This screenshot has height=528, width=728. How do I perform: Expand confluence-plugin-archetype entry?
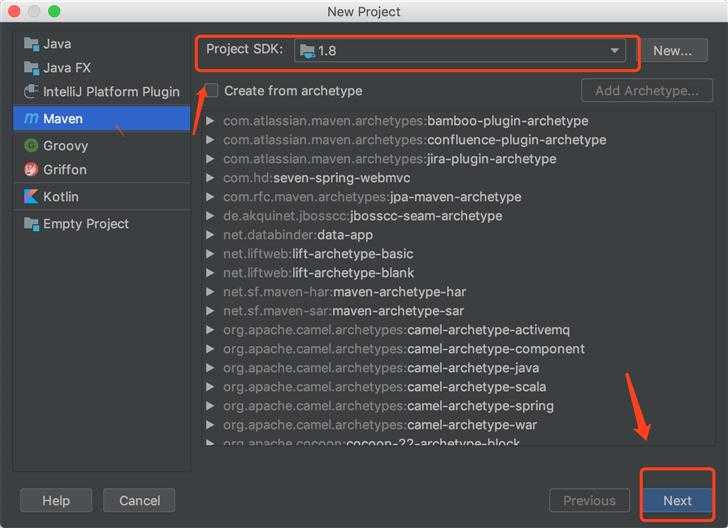(x=210, y=140)
